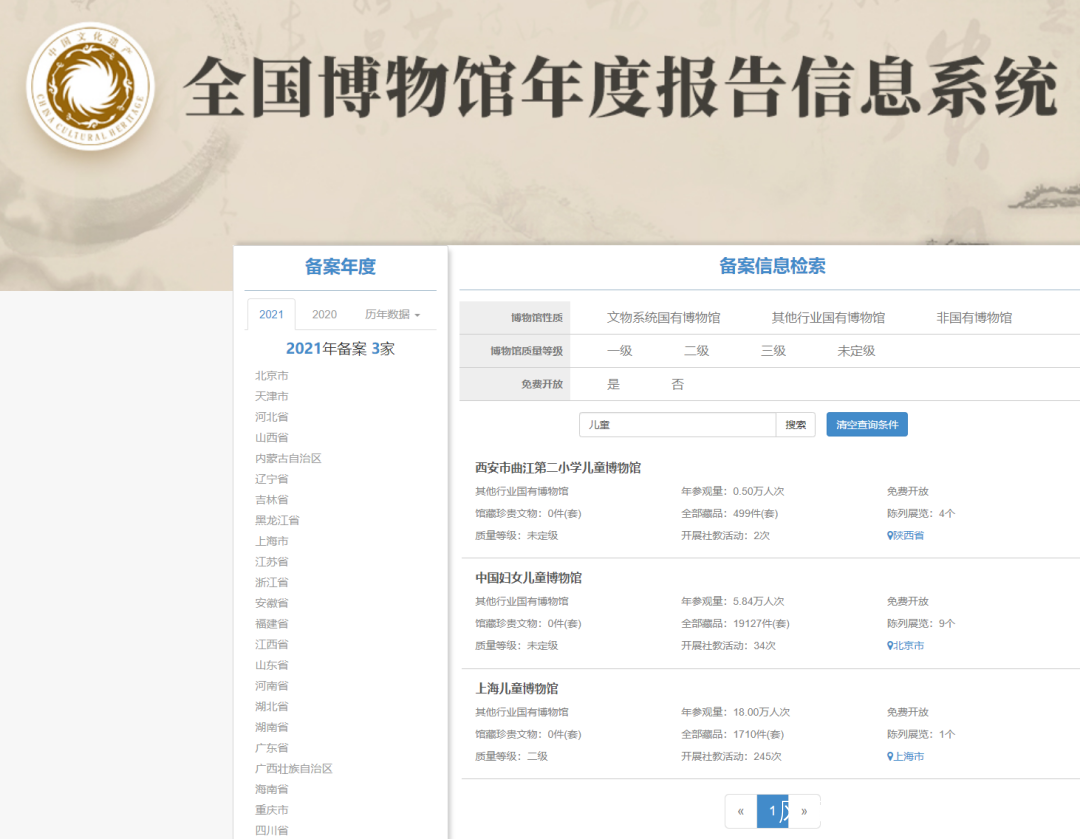This screenshot has width=1080, height=839.
Task: Select 辽宁省 in province list
Action: pyautogui.click(x=271, y=479)
